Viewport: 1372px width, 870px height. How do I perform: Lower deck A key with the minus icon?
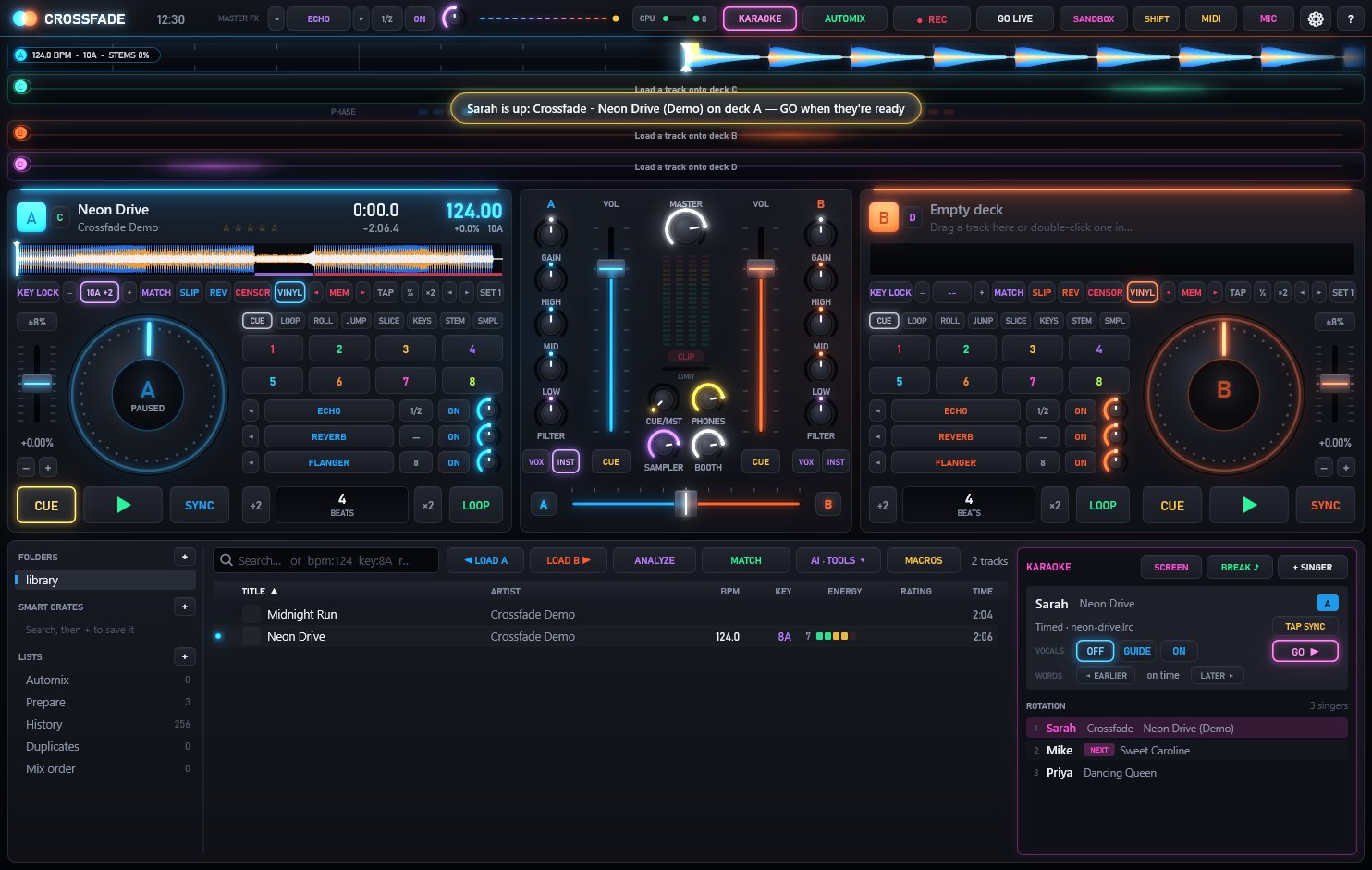click(x=69, y=292)
